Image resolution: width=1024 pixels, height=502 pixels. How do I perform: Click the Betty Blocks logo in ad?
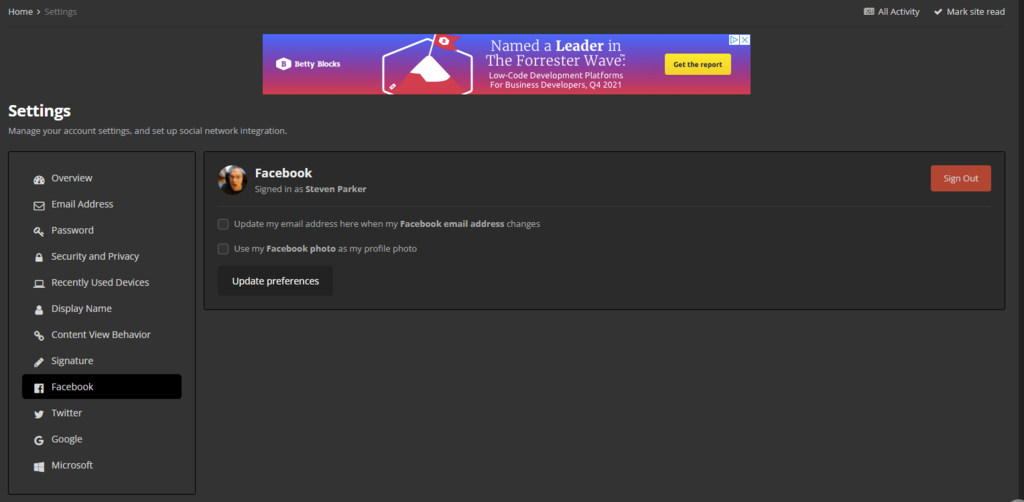[x=308, y=64]
